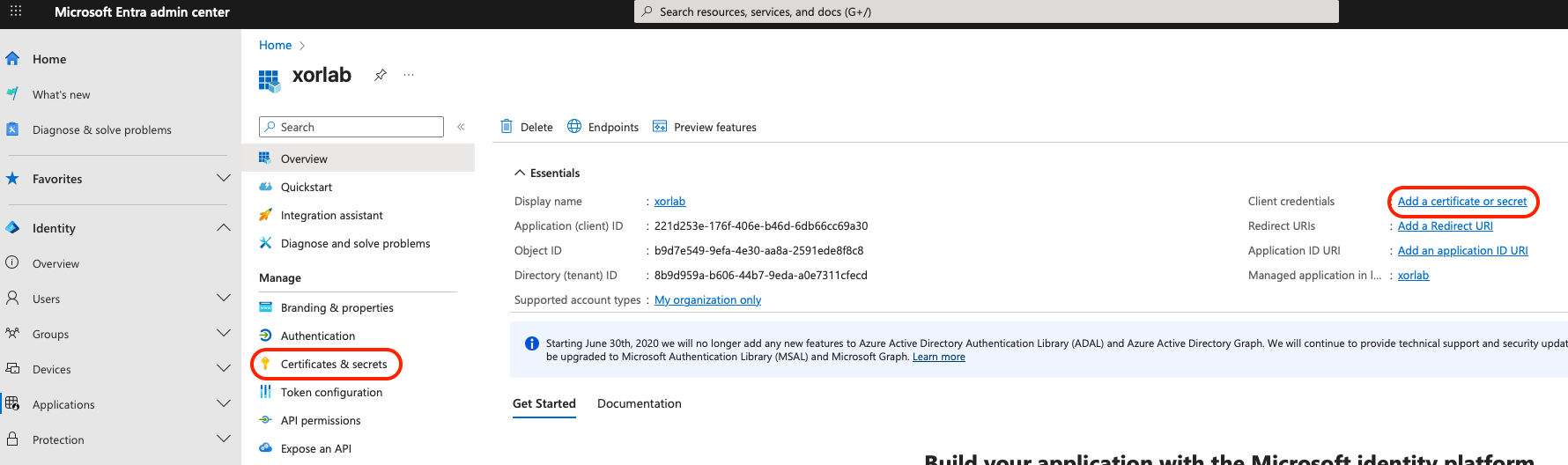This screenshot has height=465, width=1568.
Task: Click the Identity diamond icon
Action: [x=12, y=227]
